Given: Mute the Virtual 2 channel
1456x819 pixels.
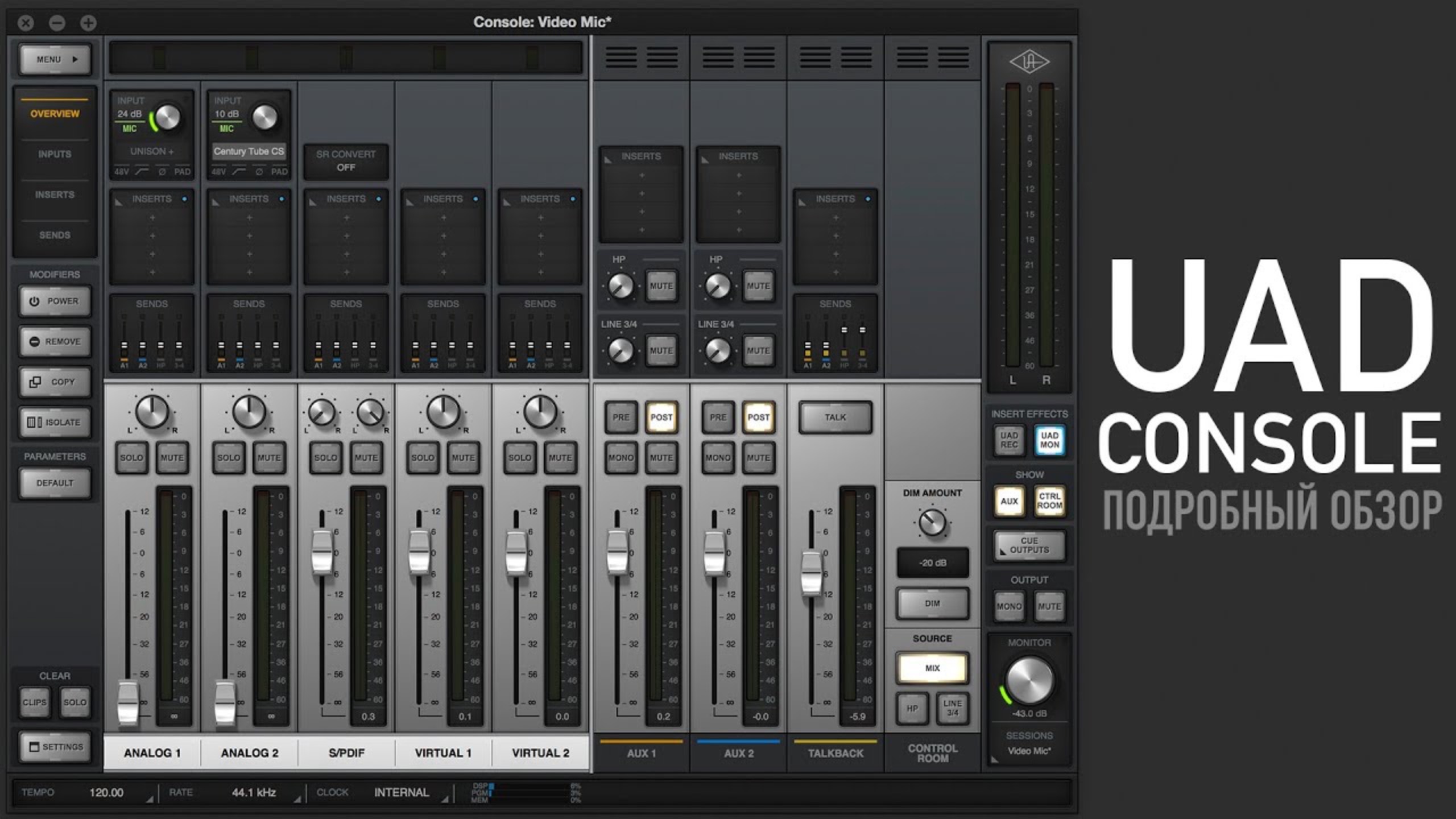Looking at the screenshot, I should 560,457.
